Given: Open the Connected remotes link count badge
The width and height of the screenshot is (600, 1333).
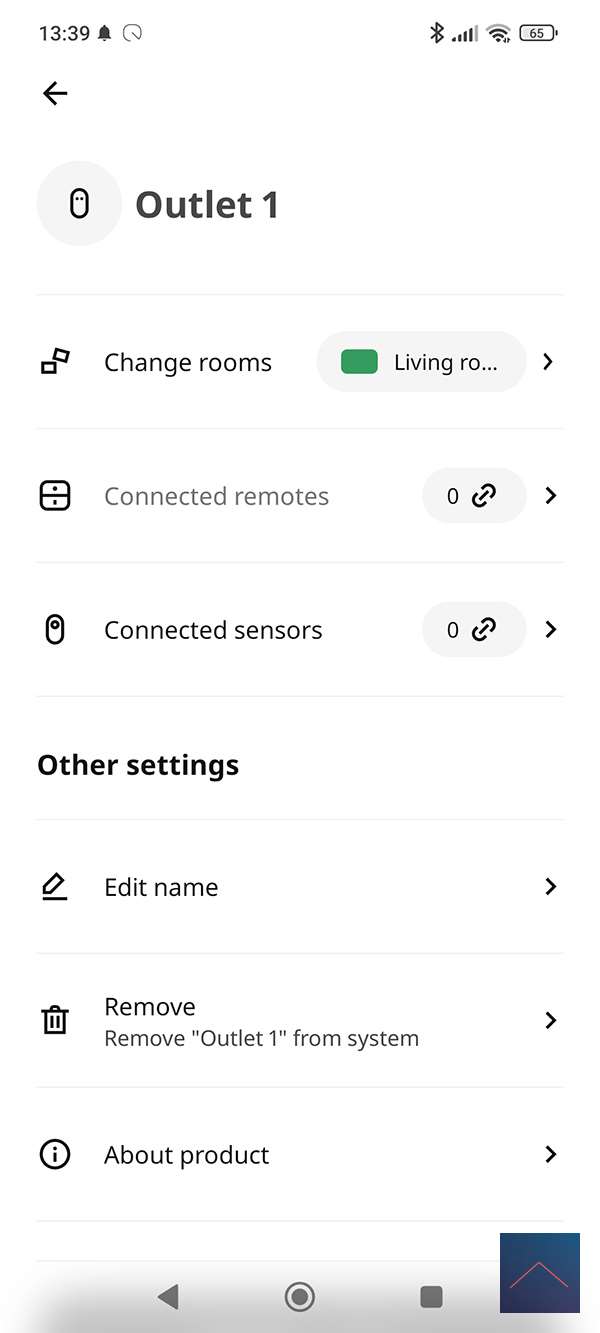Looking at the screenshot, I should [x=473, y=496].
